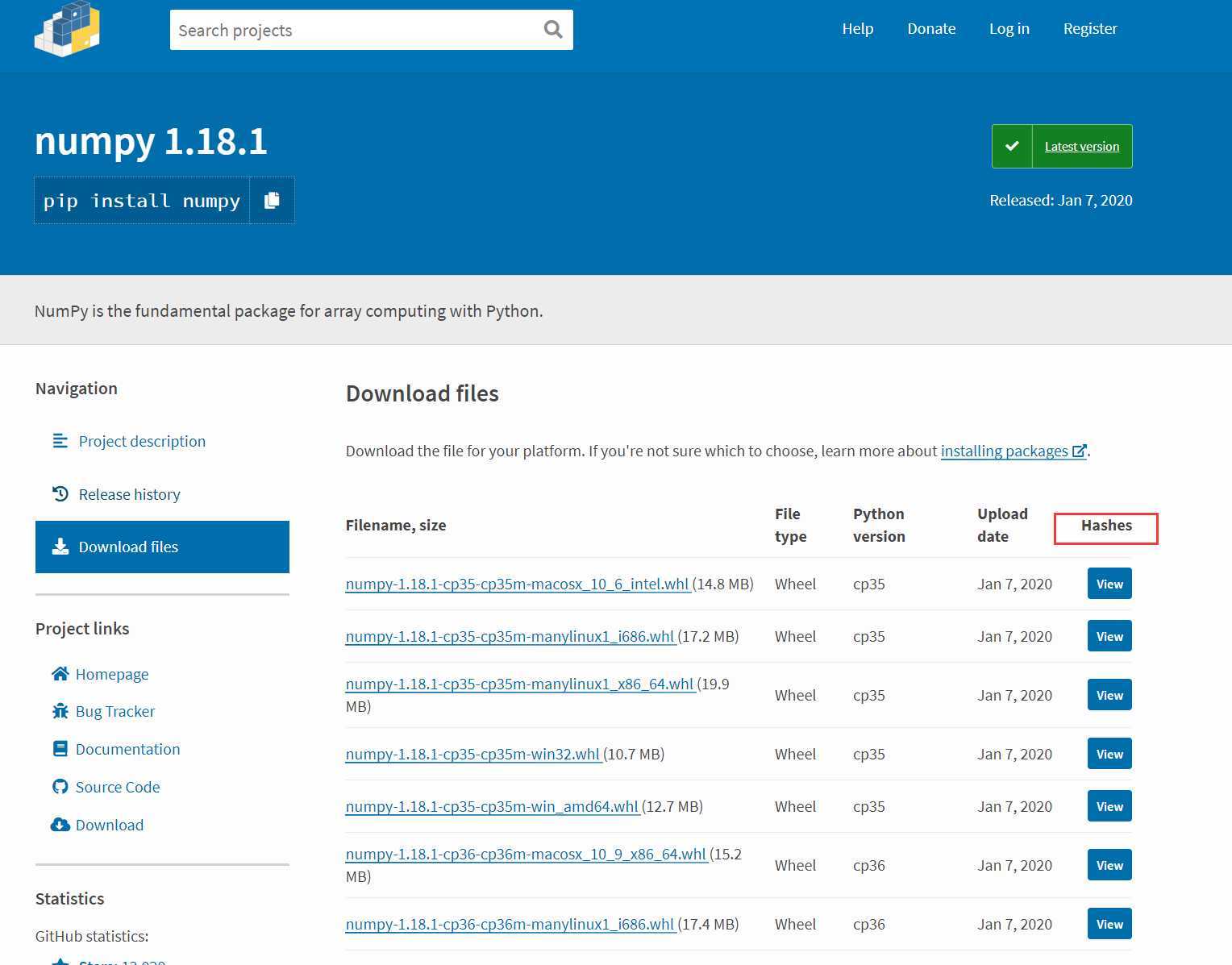Click the PyPI logo in the header
1232x965 pixels.
68,29
